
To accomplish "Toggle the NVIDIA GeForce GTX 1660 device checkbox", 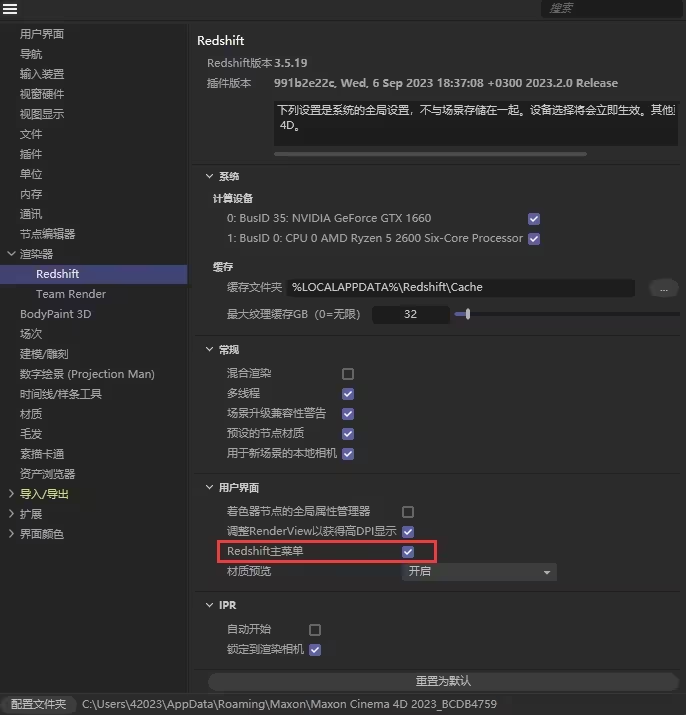I will pyautogui.click(x=534, y=219).
